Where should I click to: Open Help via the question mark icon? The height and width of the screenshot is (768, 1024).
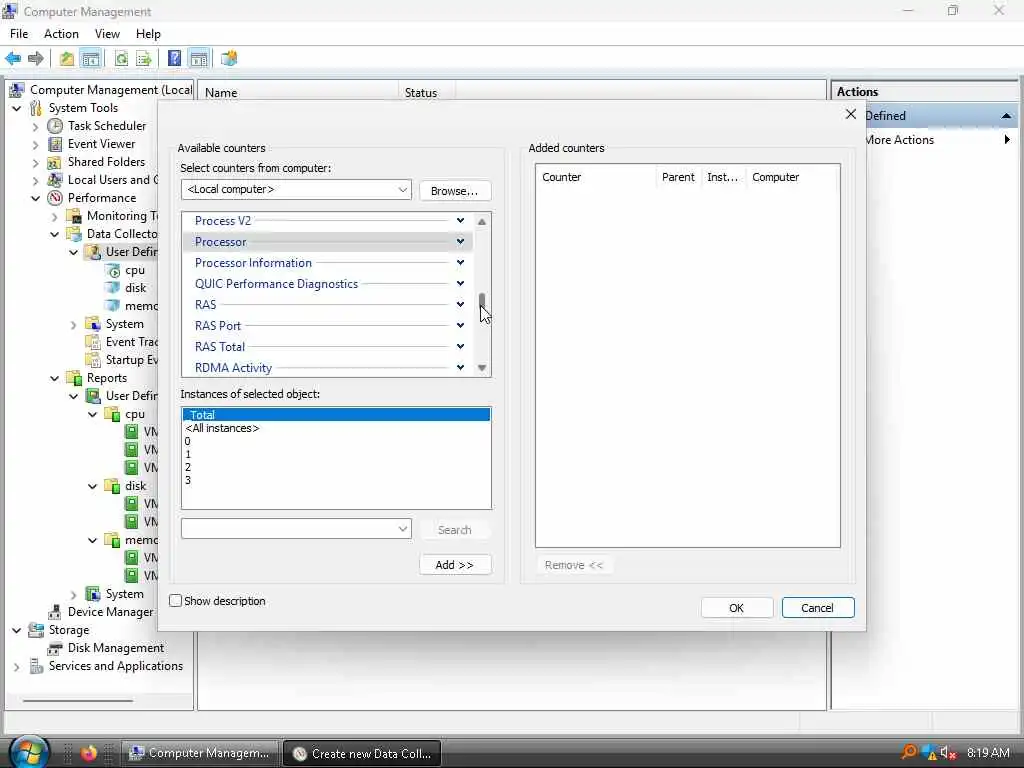[174, 59]
